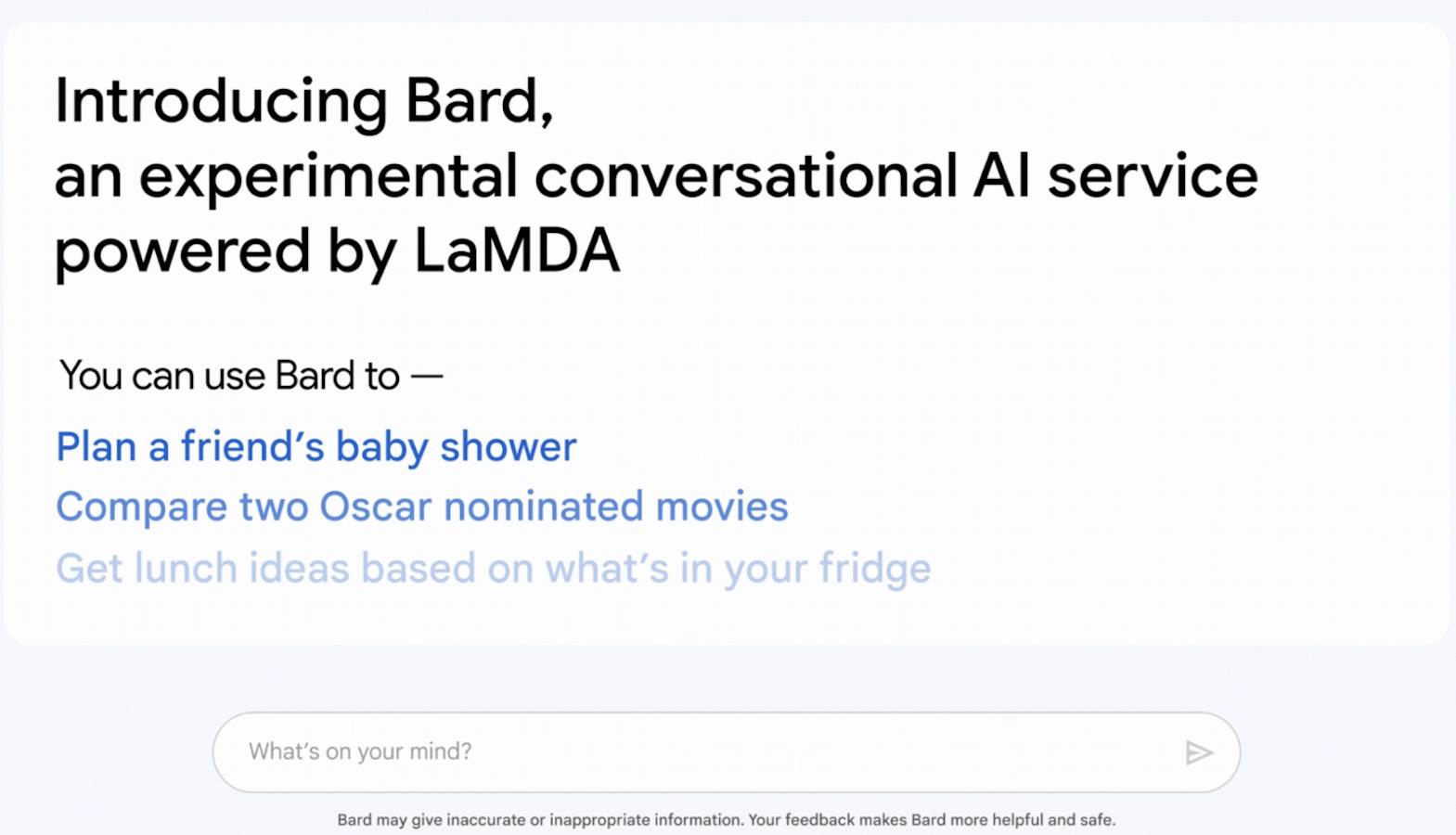This screenshot has width=1456, height=835.
Task: Click the word "shower" in the first suggestion
Action: (508, 447)
